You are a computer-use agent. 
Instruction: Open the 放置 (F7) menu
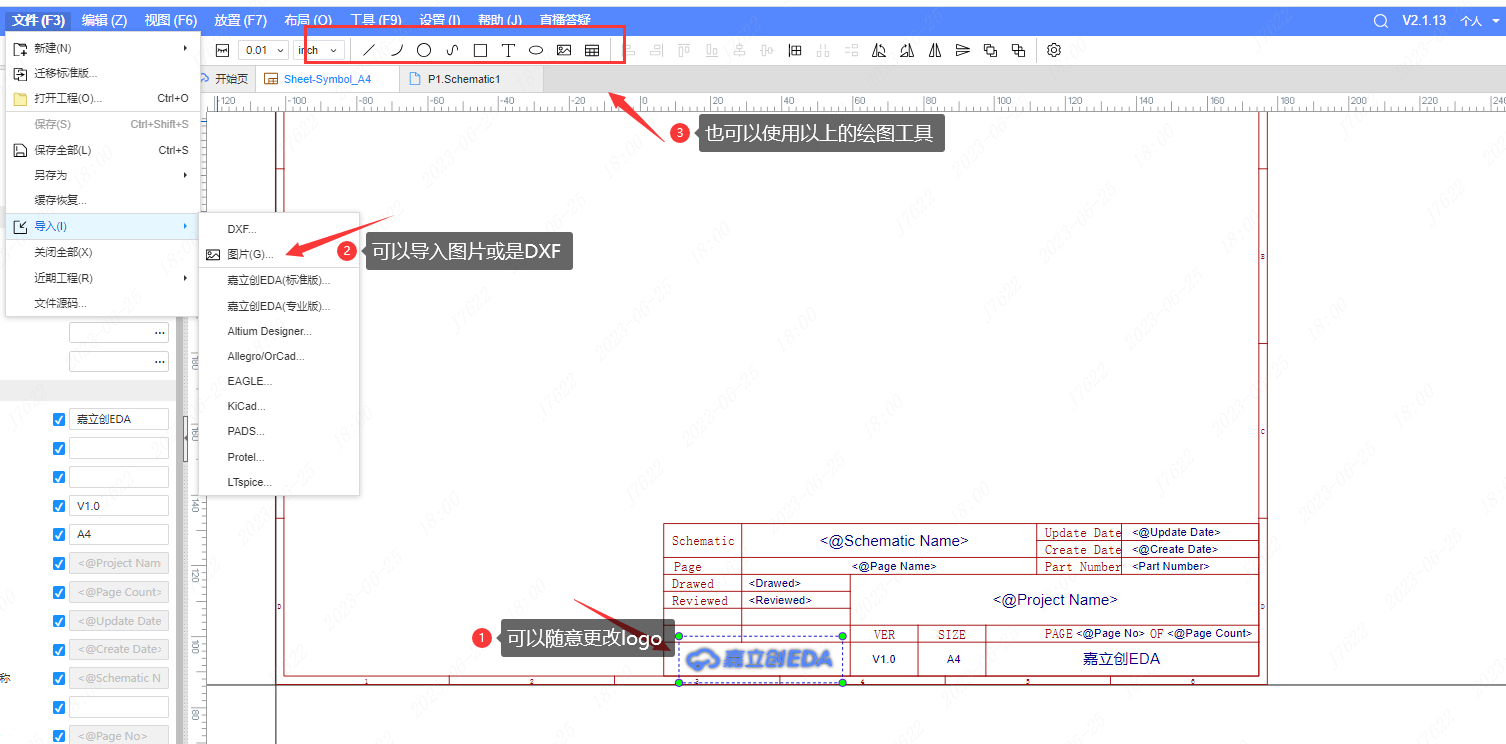pos(240,20)
